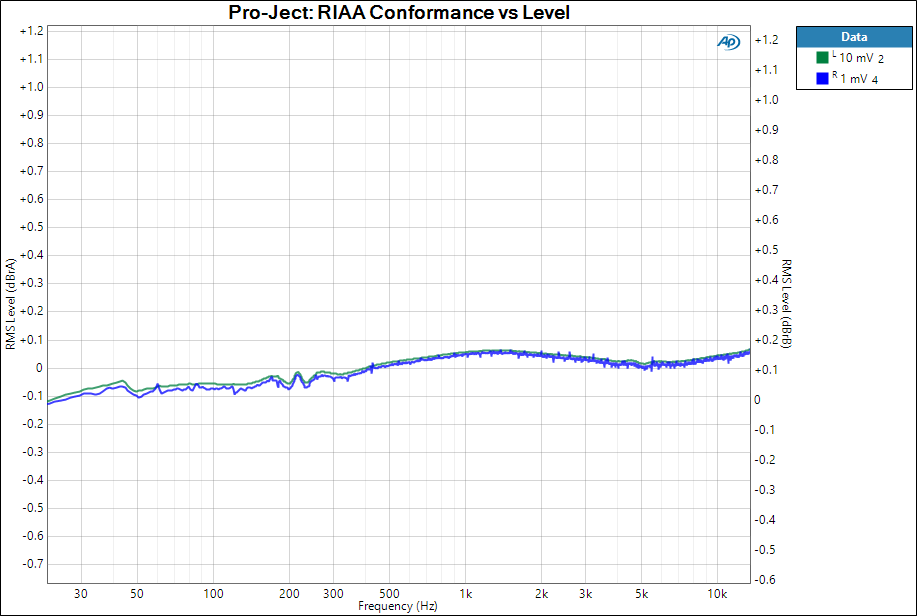917x616 pixels.
Task: Click the '+0.5' left axis tick label
Action: tap(32, 227)
